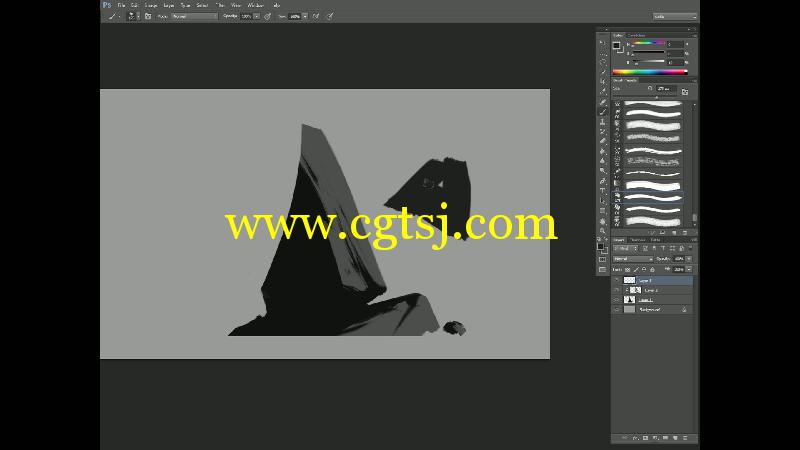
Task: Open the Swatches tab beside Color
Action: click(636, 35)
